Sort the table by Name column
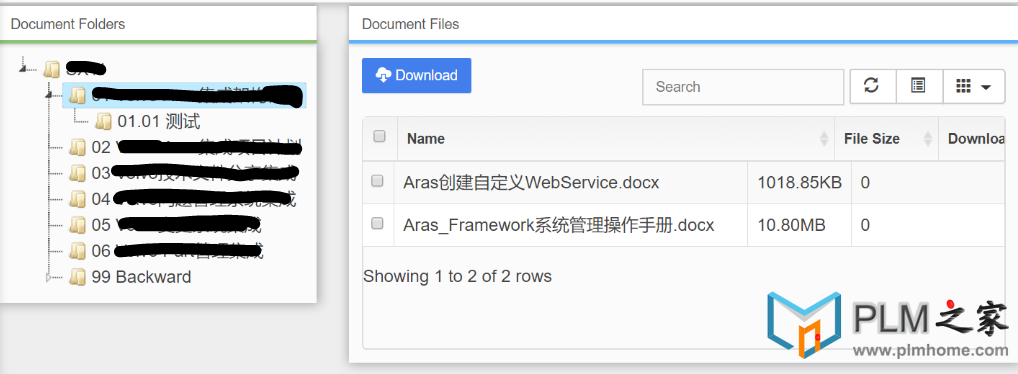The image size is (1018, 374). coord(615,138)
